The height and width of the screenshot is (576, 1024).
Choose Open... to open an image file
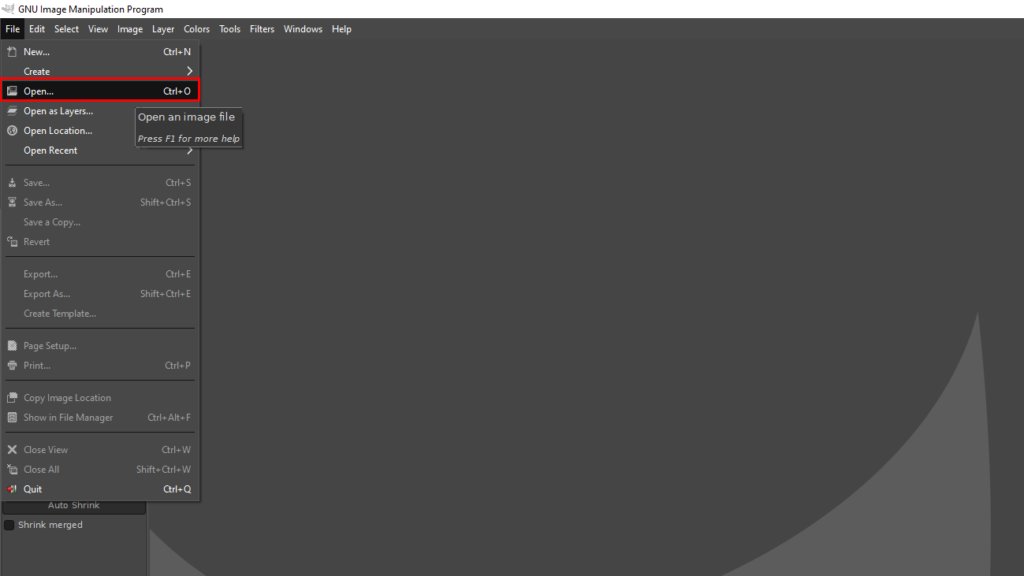[x=100, y=91]
